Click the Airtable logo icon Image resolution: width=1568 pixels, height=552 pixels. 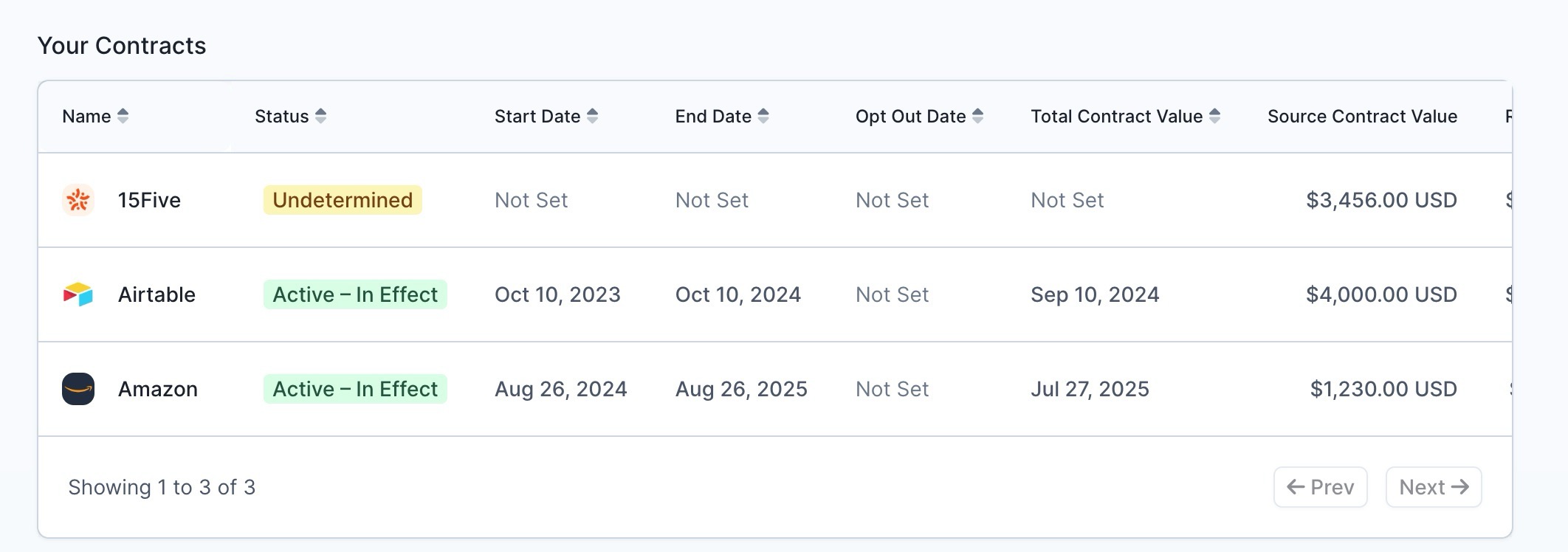78,294
